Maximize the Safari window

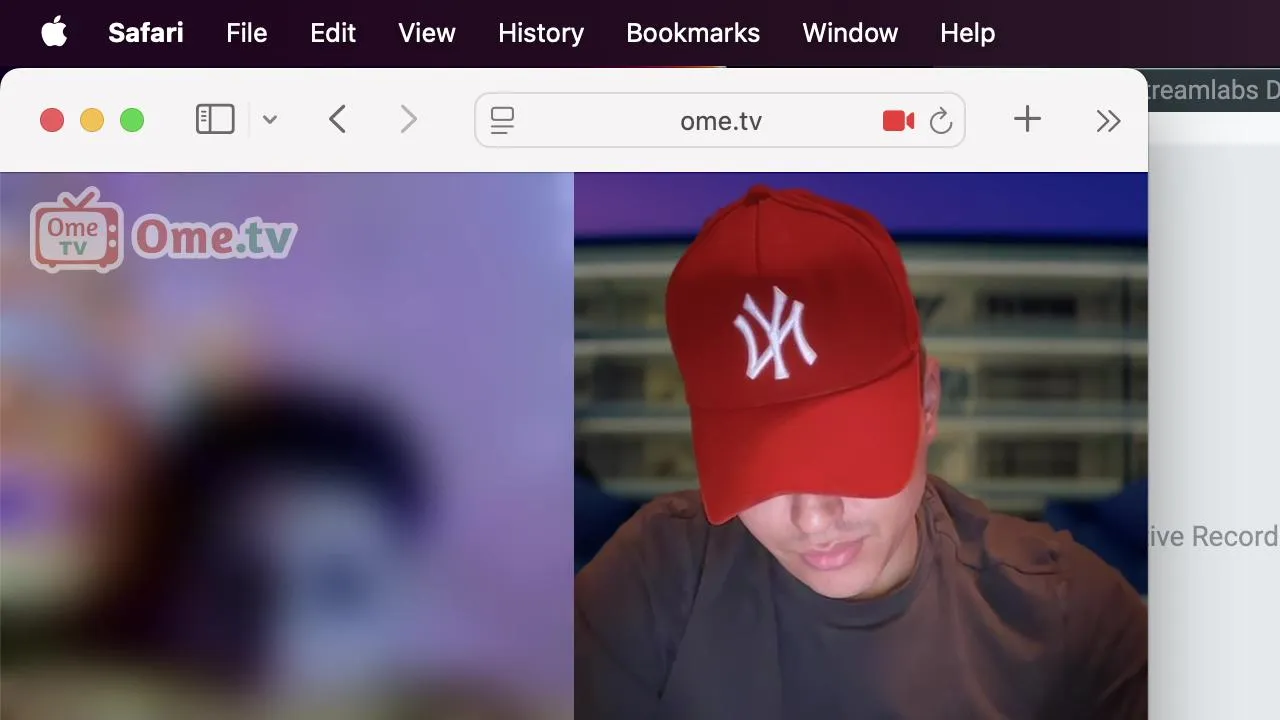(132, 121)
